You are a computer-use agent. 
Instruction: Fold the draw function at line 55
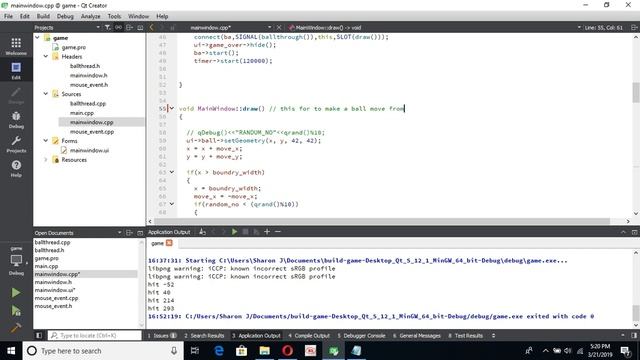click(172, 108)
